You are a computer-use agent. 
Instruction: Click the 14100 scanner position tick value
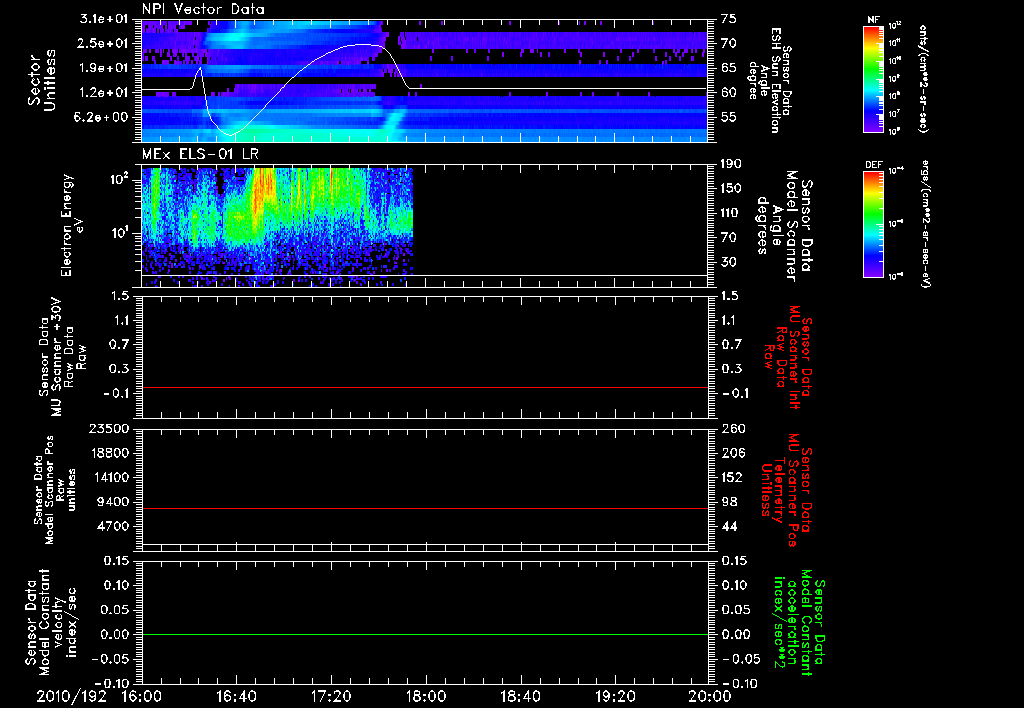click(x=110, y=477)
